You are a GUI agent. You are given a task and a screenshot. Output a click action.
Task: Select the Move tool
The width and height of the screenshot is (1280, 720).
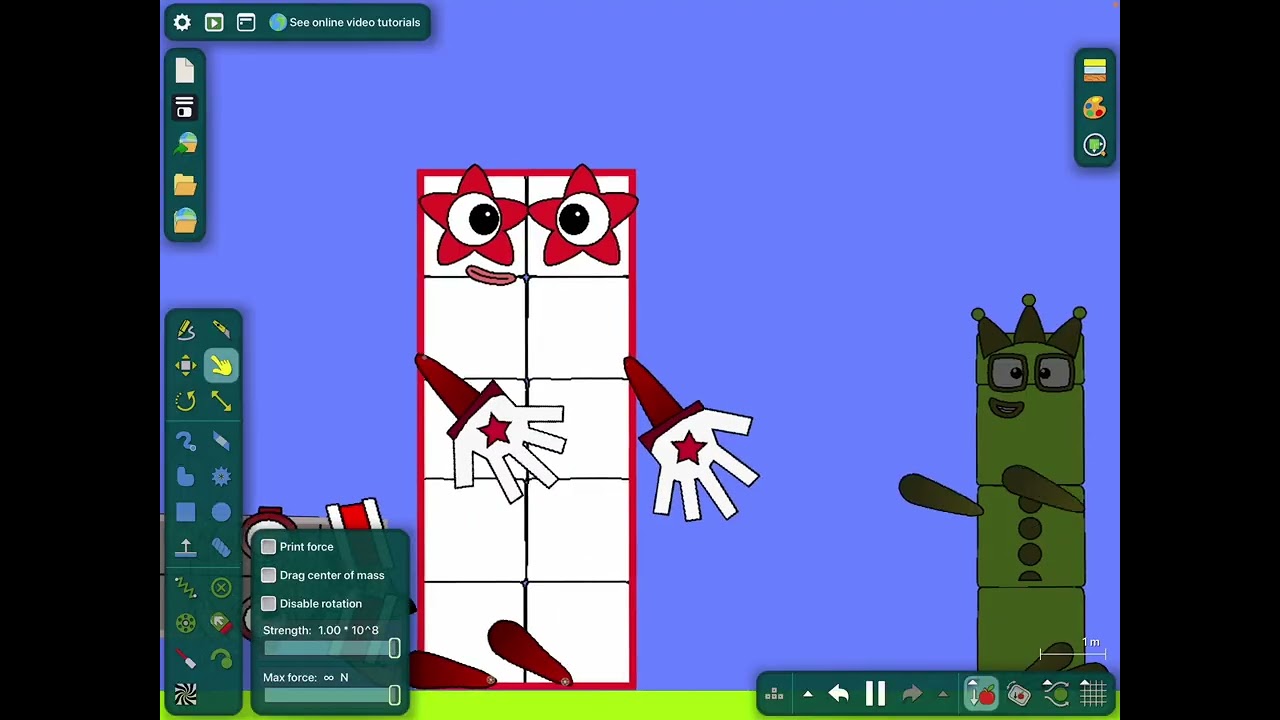(x=186, y=366)
